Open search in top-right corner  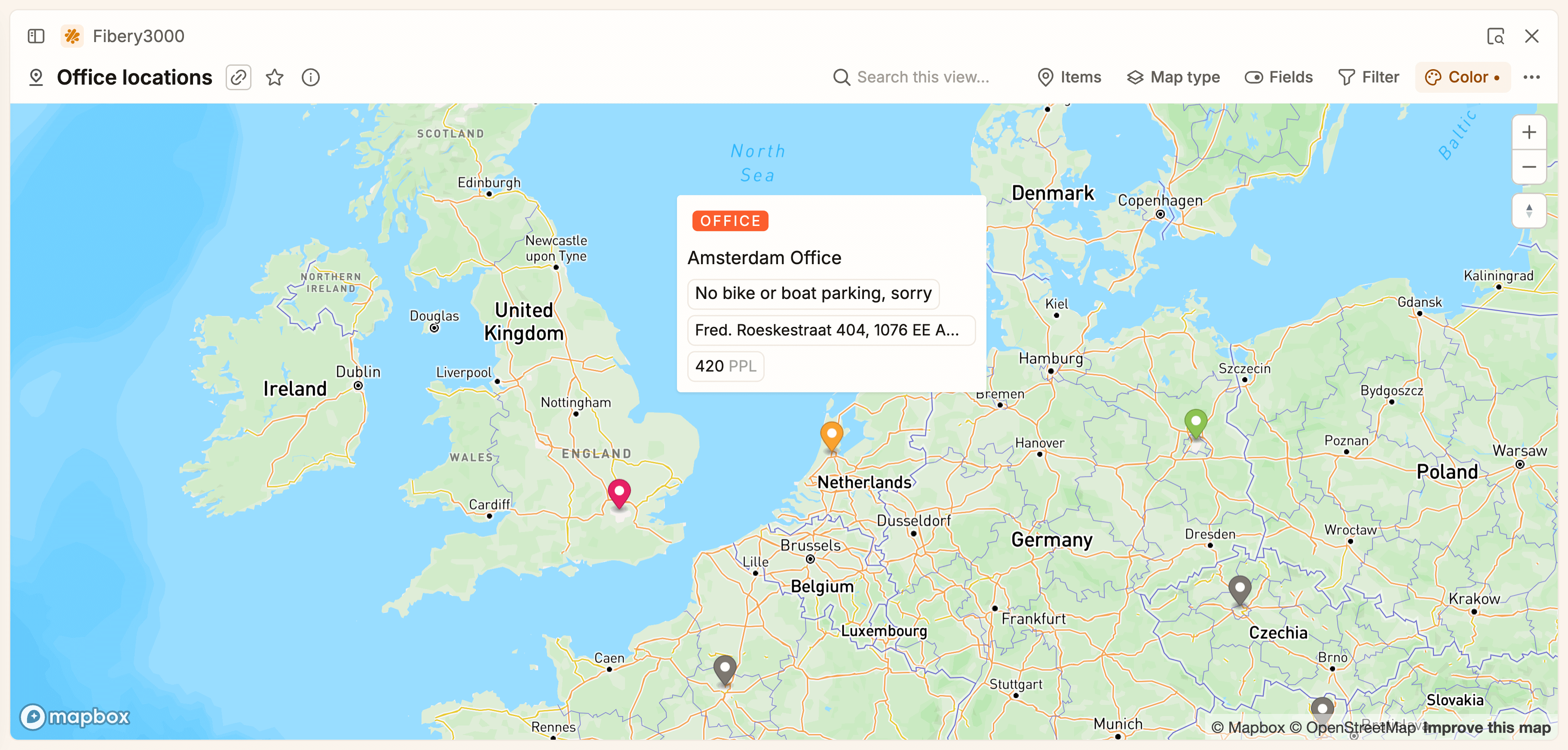pos(1495,37)
